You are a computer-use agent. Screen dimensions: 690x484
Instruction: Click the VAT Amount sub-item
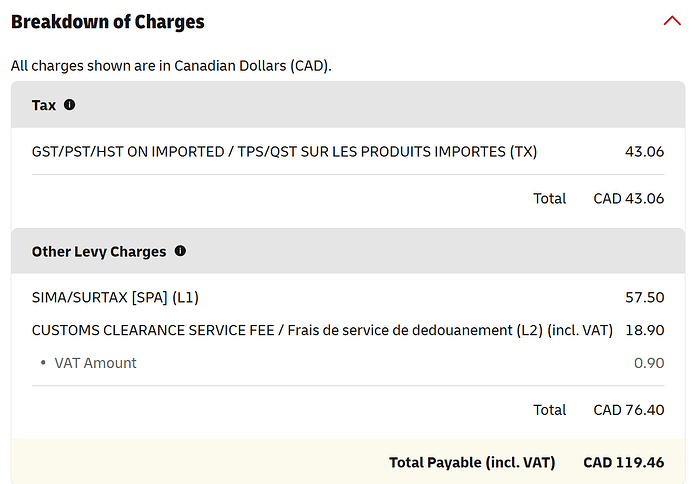point(95,363)
